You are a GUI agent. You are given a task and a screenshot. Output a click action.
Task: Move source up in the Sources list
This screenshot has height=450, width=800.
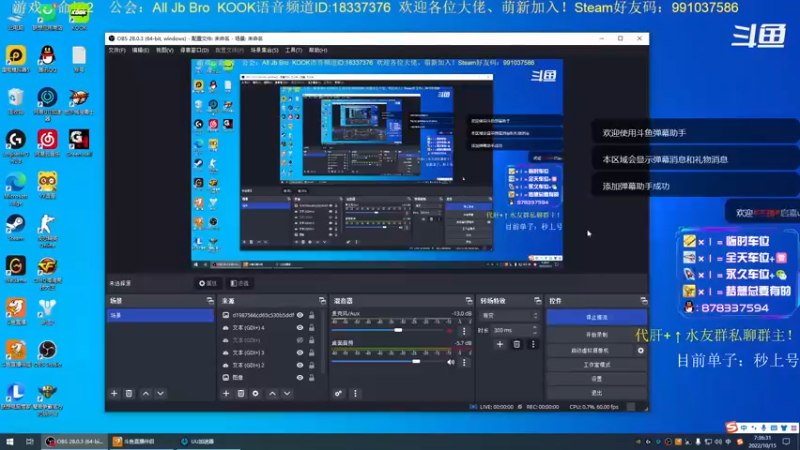[272, 393]
